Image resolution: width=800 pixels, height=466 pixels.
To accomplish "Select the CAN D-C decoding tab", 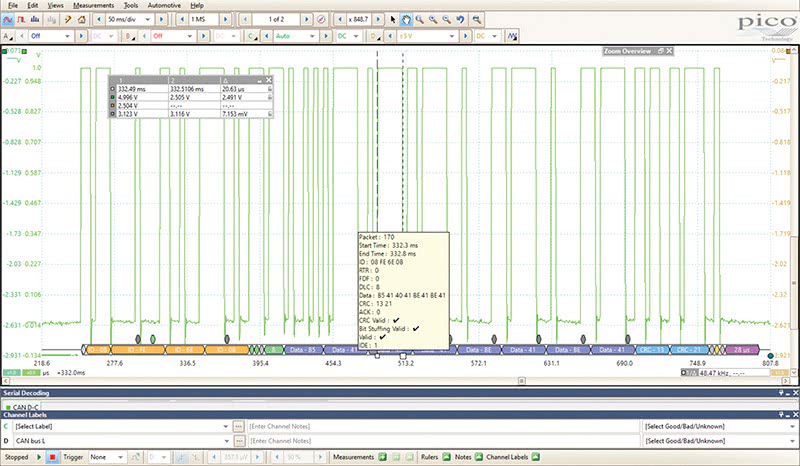I will (22, 407).
